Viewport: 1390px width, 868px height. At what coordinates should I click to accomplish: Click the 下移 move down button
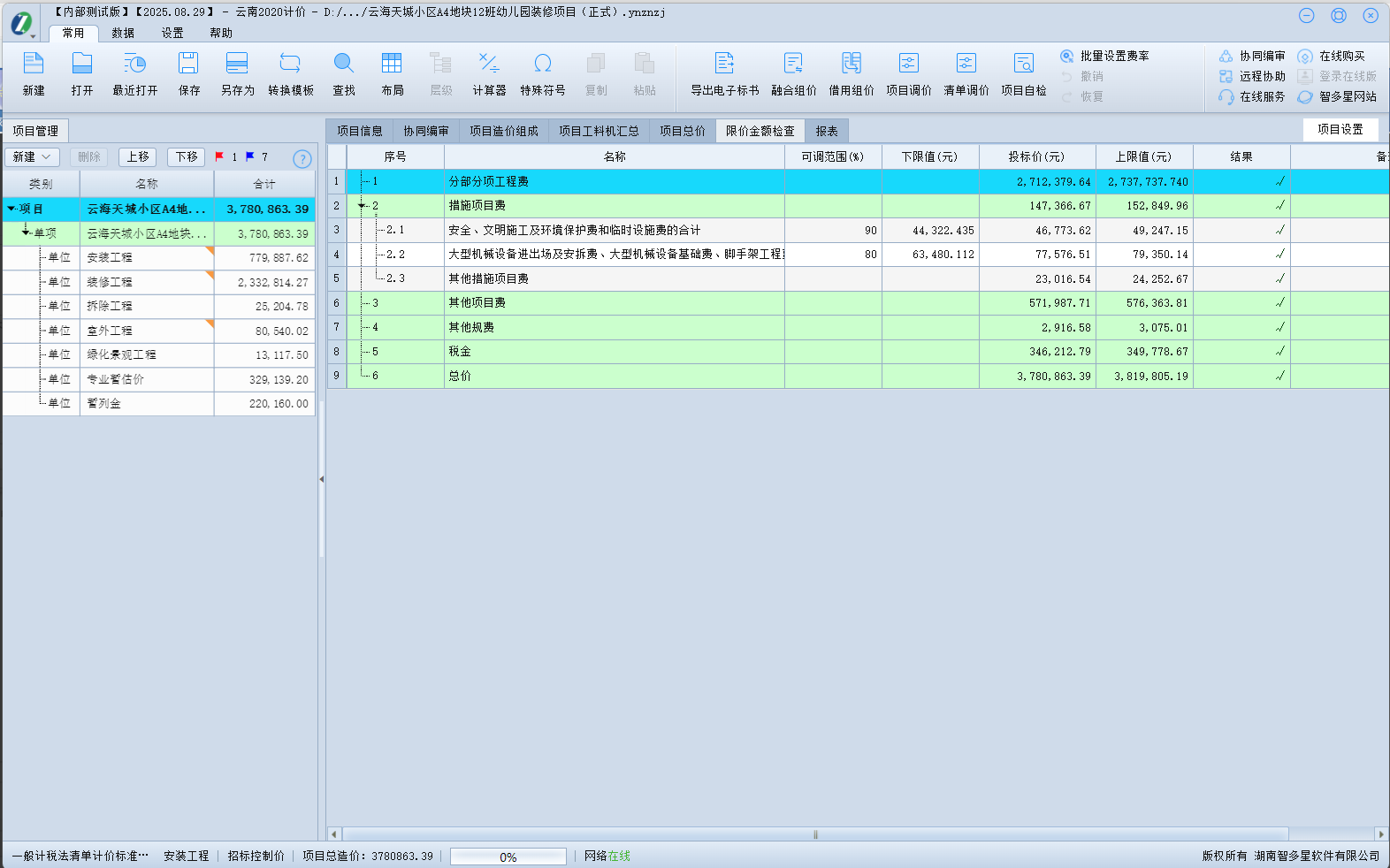(x=186, y=156)
